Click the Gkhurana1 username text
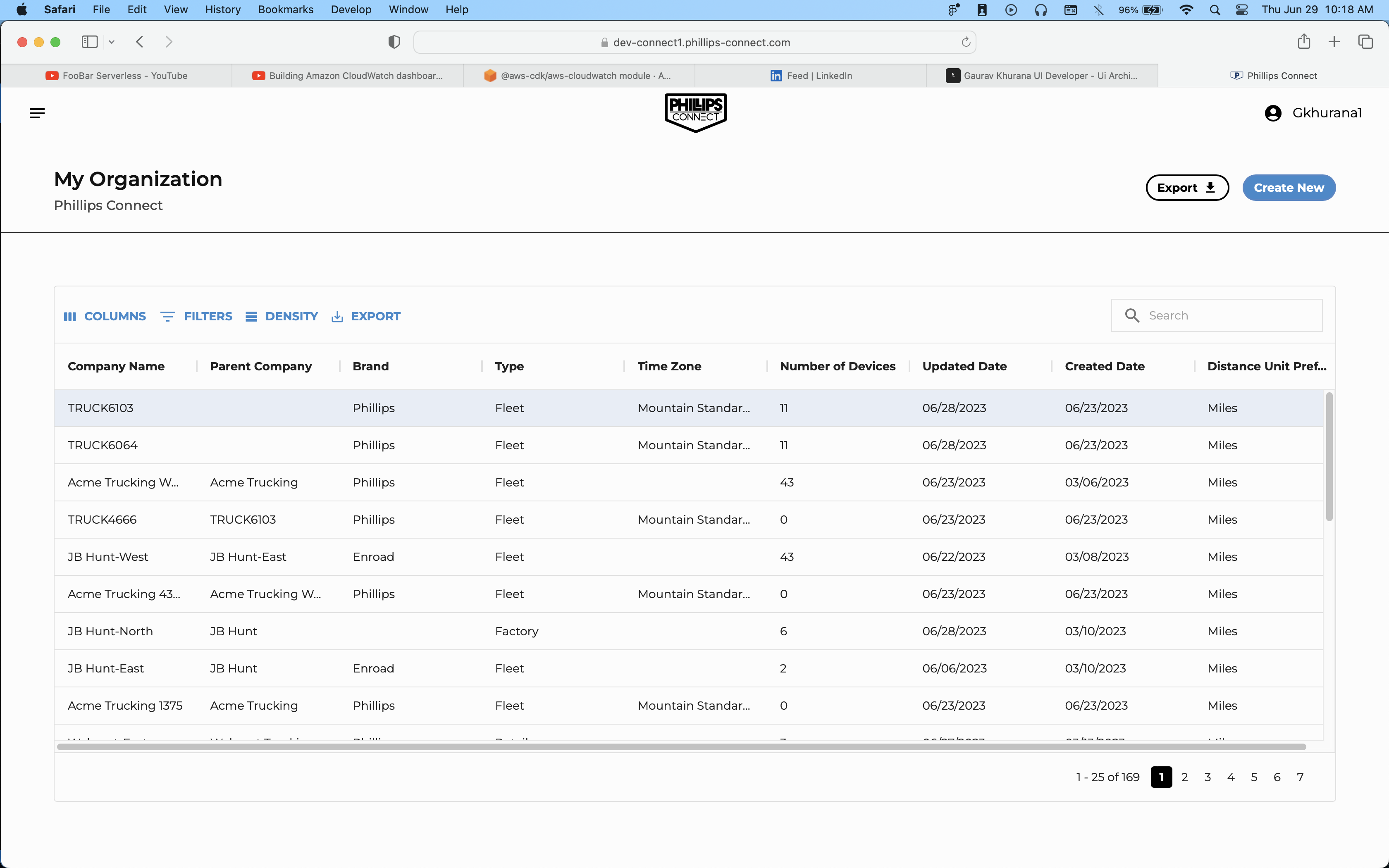Image resolution: width=1389 pixels, height=868 pixels. [x=1327, y=113]
